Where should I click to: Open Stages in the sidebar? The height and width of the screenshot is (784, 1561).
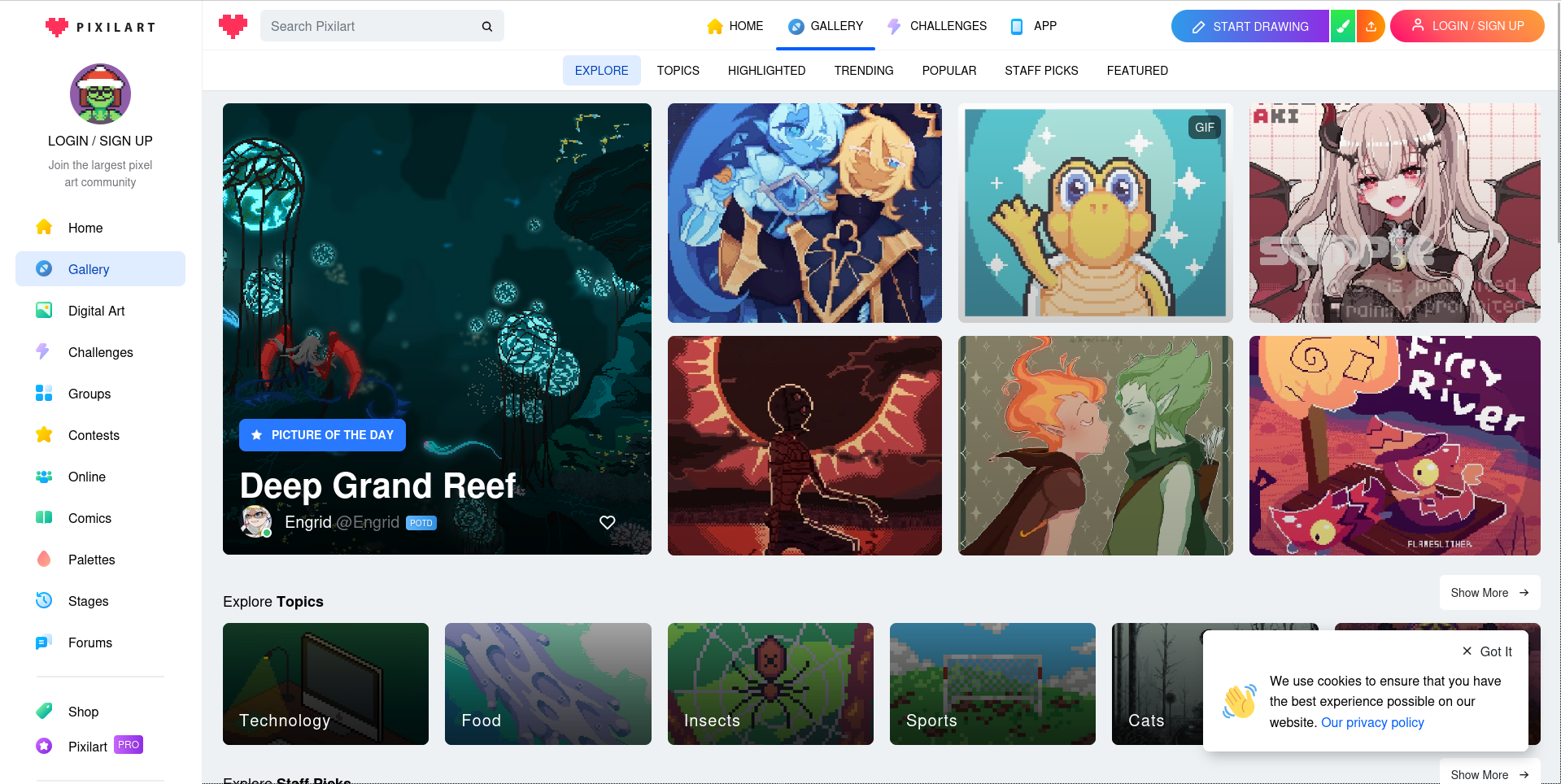(x=88, y=601)
